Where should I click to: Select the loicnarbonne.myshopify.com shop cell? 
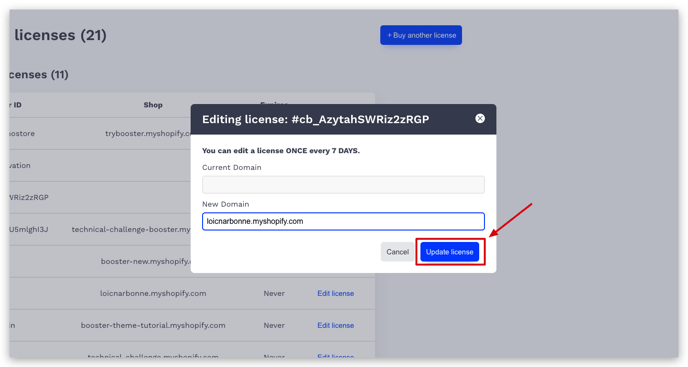[x=153, y=293]
